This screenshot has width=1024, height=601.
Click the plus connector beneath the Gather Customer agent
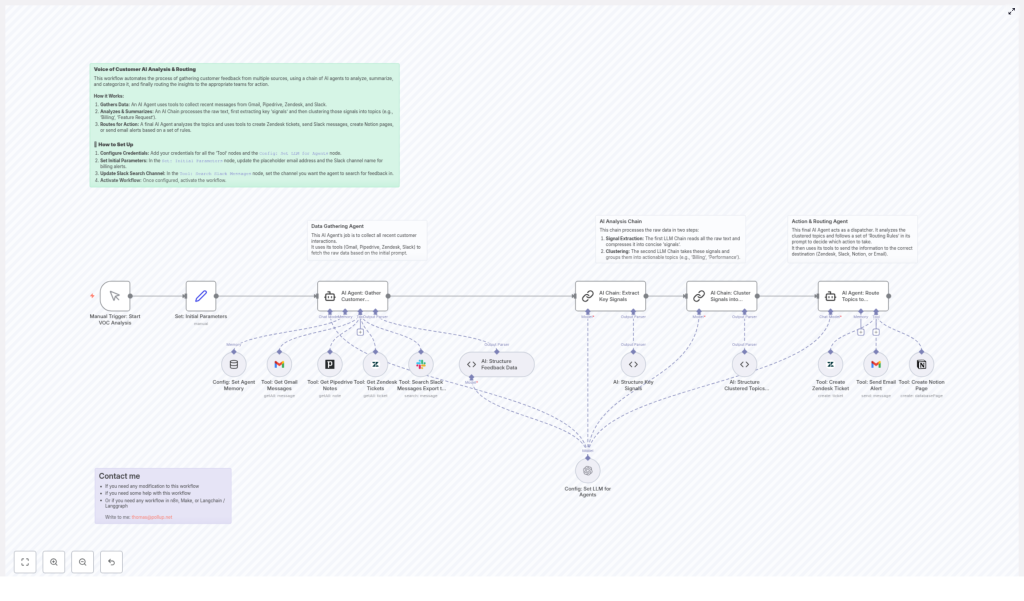[360, 332]
